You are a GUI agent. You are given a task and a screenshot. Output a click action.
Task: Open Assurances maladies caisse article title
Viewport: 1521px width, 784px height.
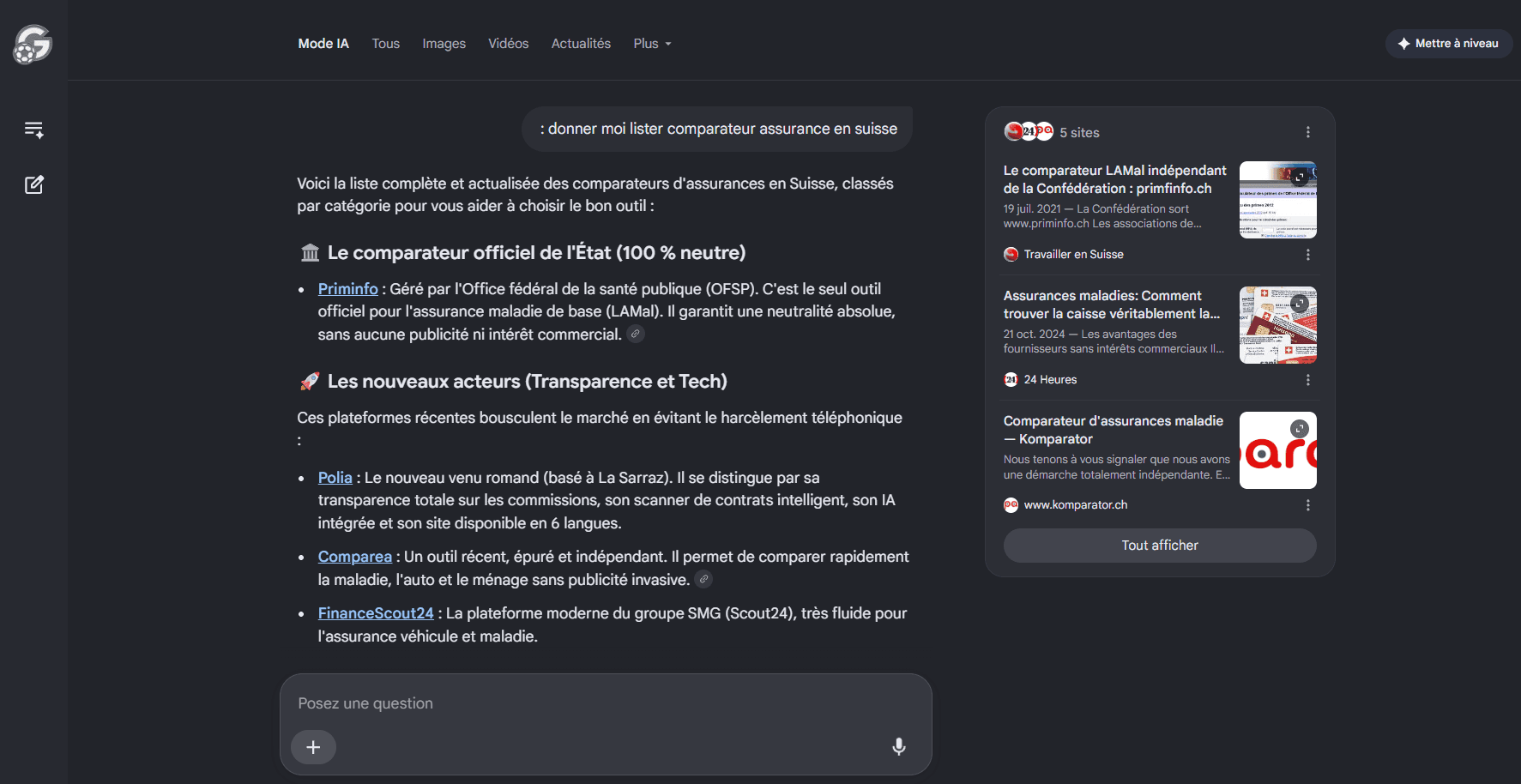pyautogui.click(x=1112, y=305)
